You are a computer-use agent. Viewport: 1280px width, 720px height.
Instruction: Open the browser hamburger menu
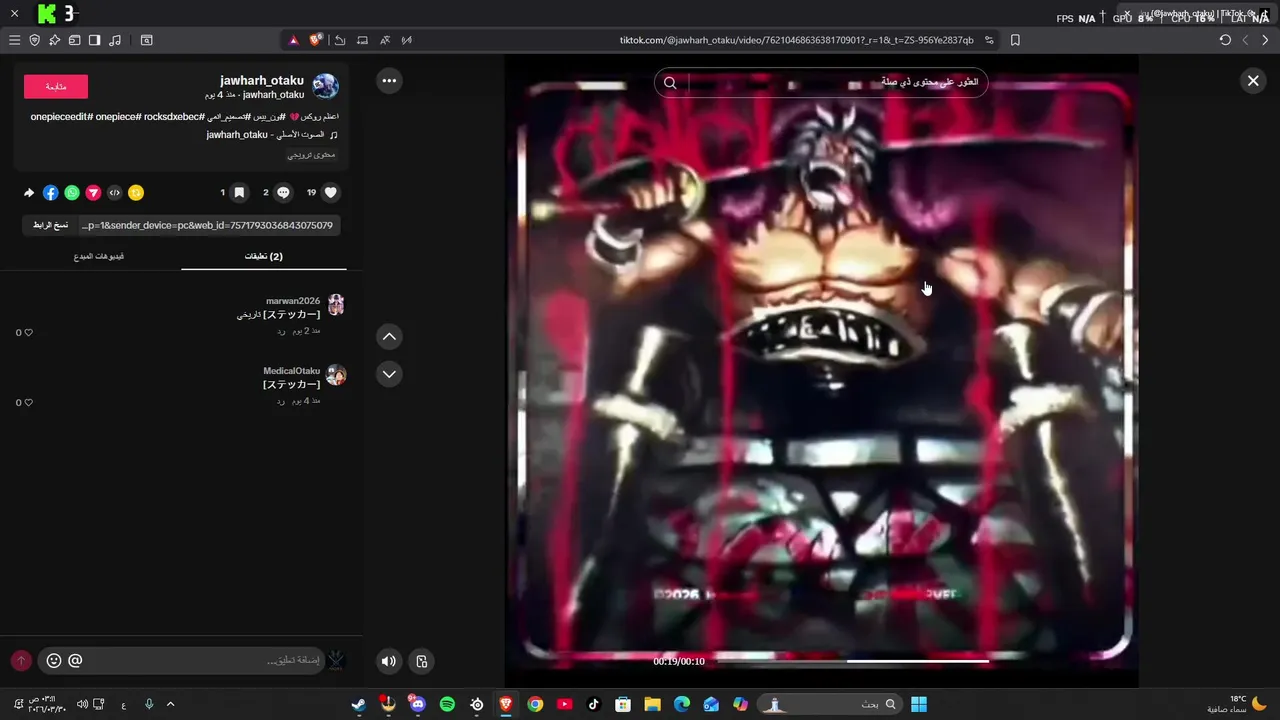pos(14,40)
